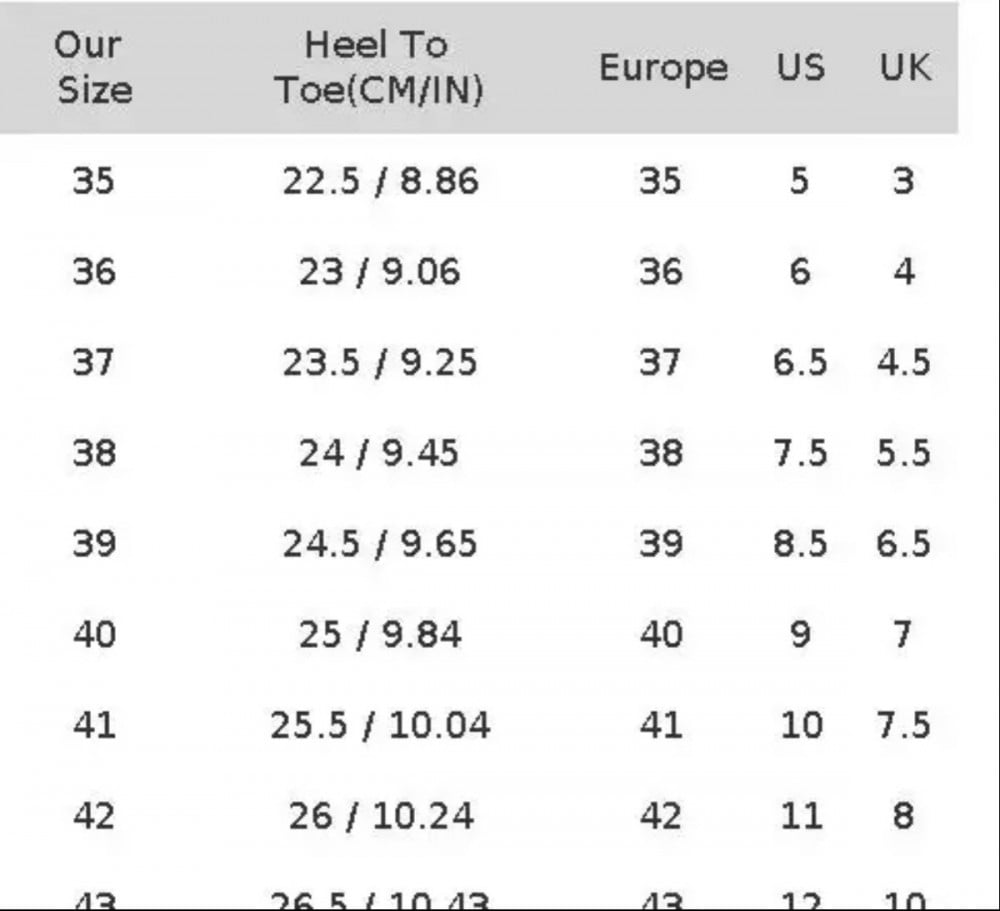This screenshot has height=911, width=1000.
Task: Click the 23 / 9.06 heel-to-toe value
Action: [380, 272]
